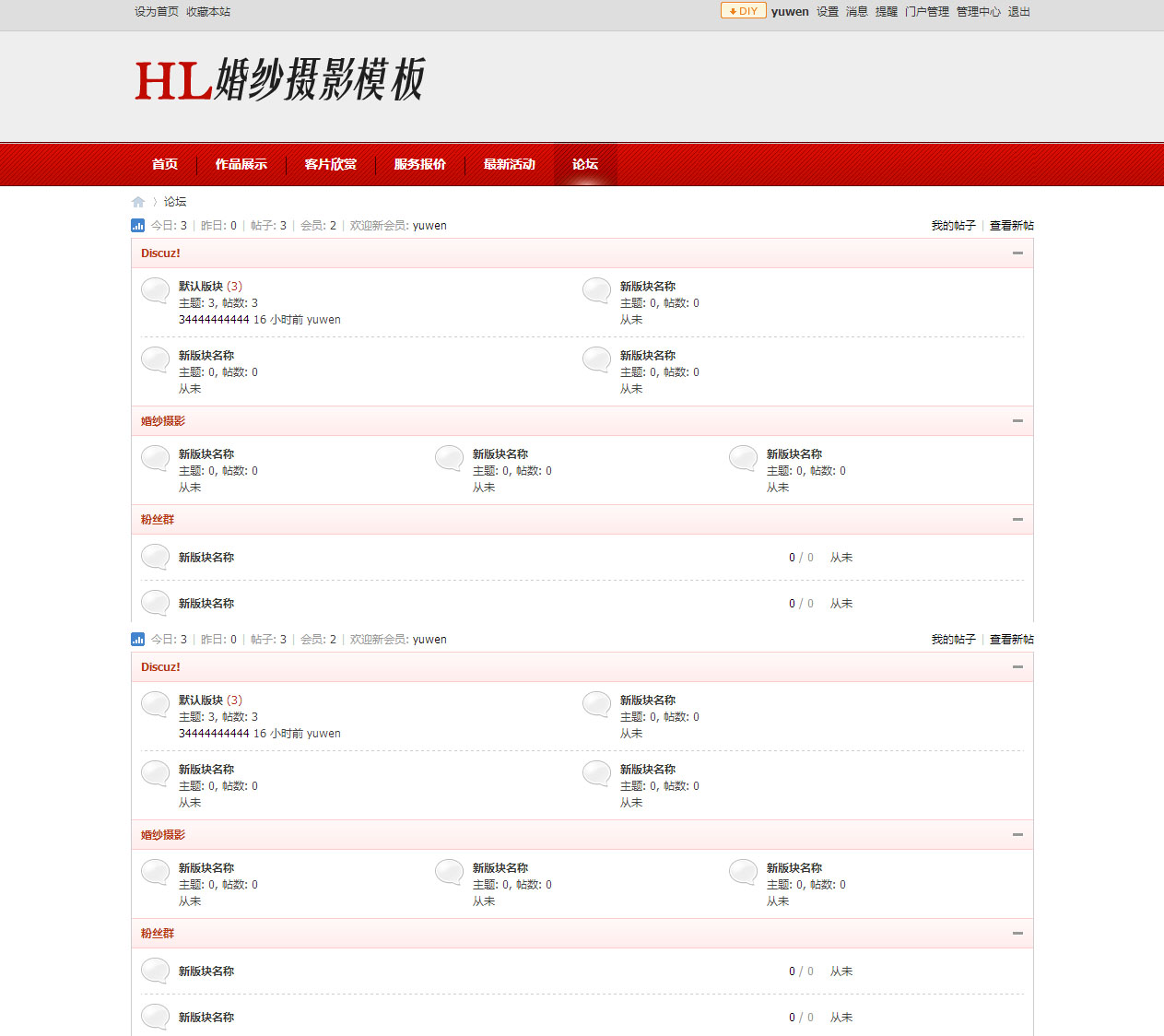The height and width of the screenshot is (1036, 1164).
Task: Open 消息 in the top user bar
Action: pos(856,12)
